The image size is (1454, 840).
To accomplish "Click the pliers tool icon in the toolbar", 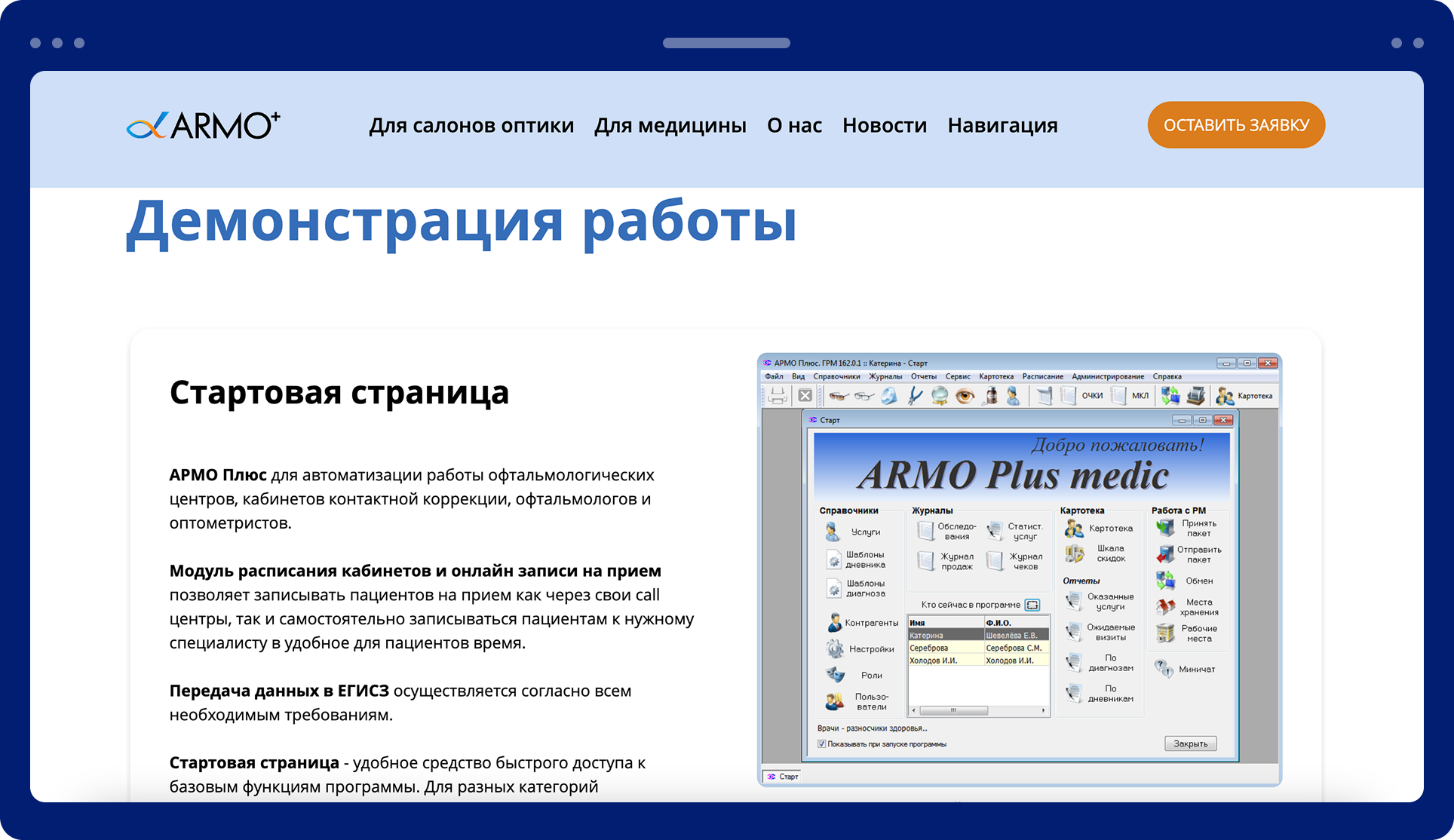I will point(915,396).
